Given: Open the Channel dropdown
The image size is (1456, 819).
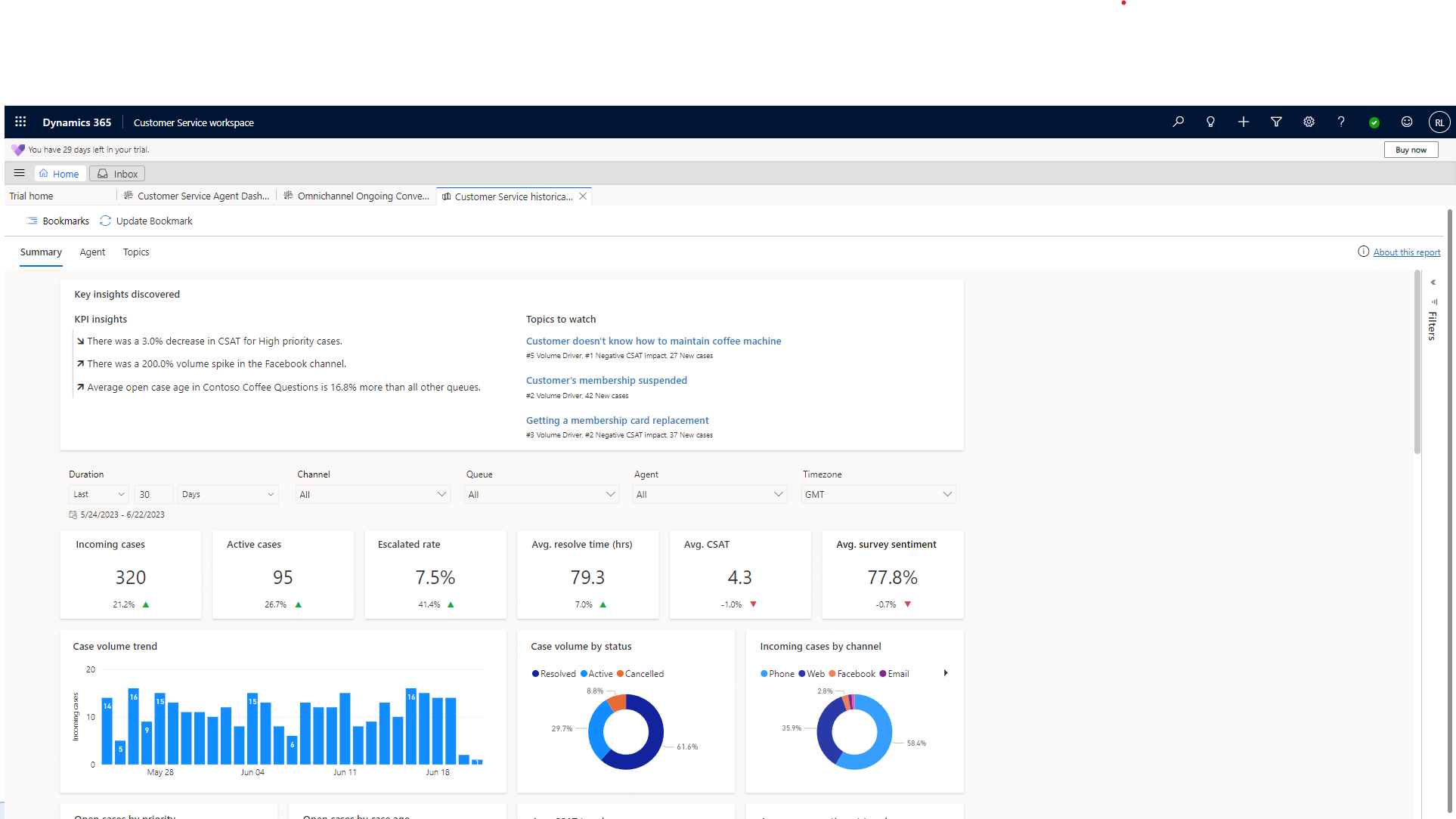Looking at the screenshot, I should 372,494.
